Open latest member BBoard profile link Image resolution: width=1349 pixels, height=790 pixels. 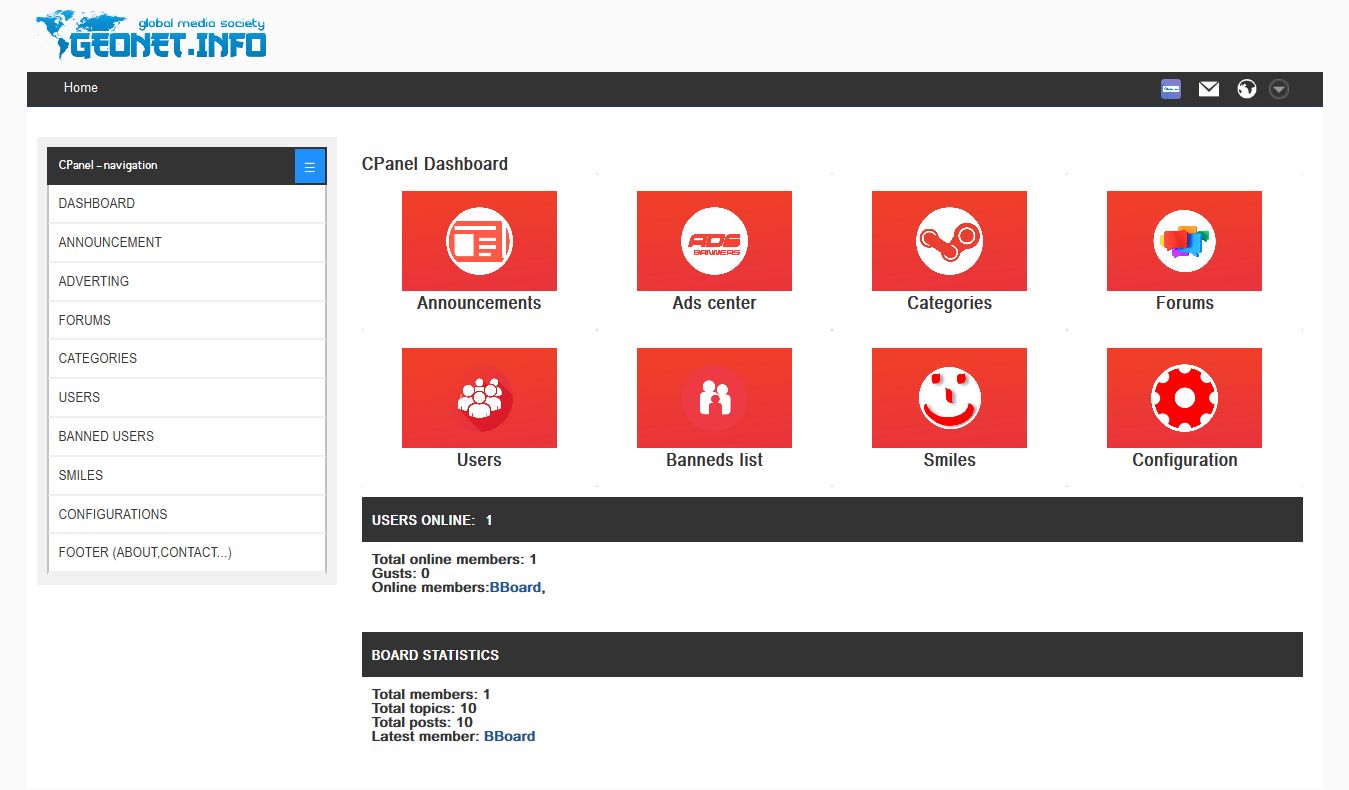tap(509, 736)
